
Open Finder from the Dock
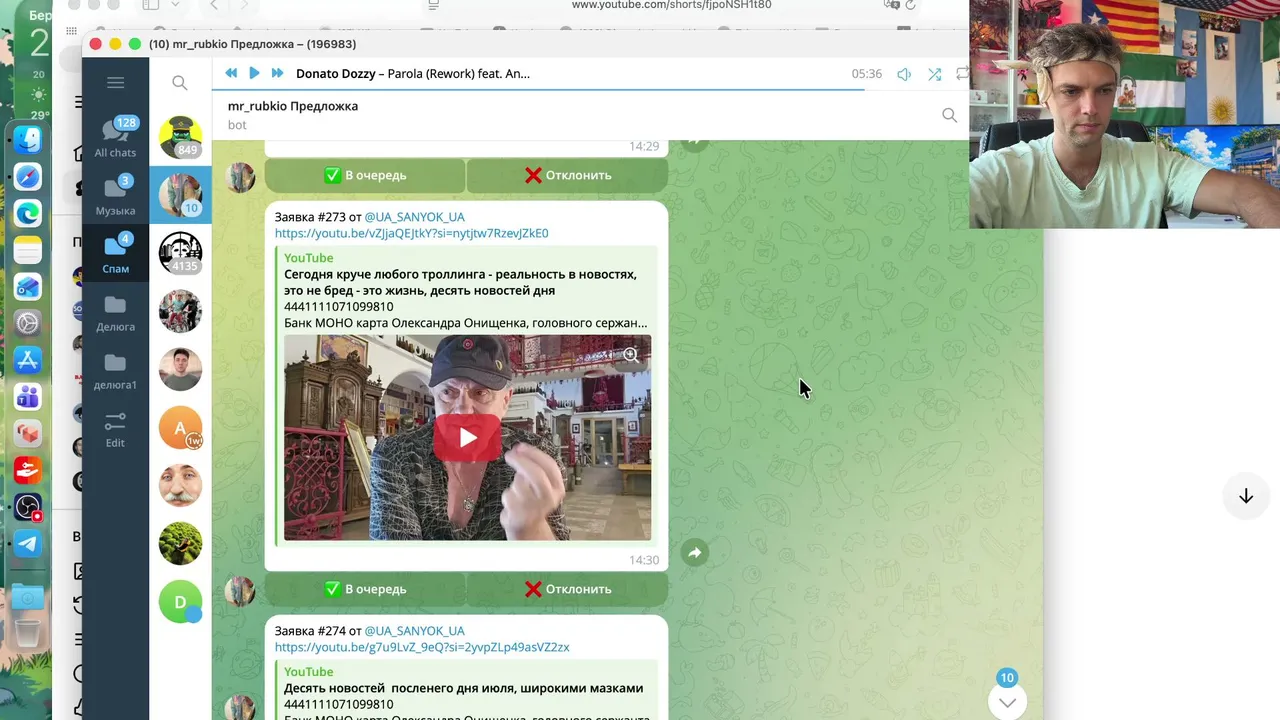(x=28, y=140)
